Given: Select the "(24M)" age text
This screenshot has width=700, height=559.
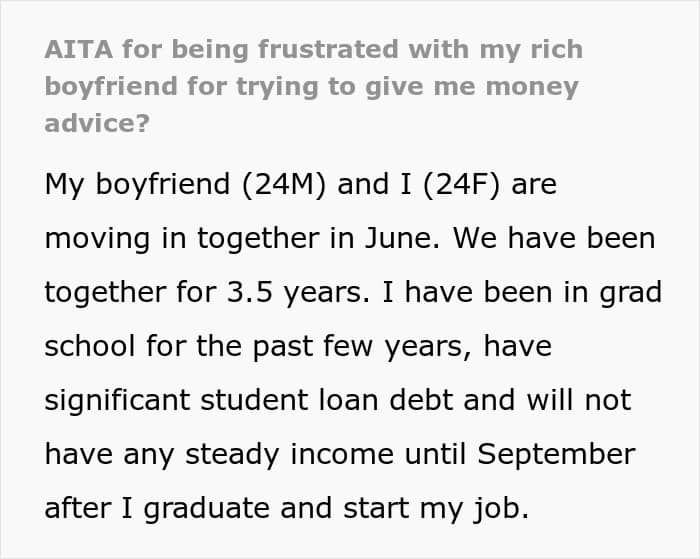Looking at the screenshot, I should tap(284, 184).
